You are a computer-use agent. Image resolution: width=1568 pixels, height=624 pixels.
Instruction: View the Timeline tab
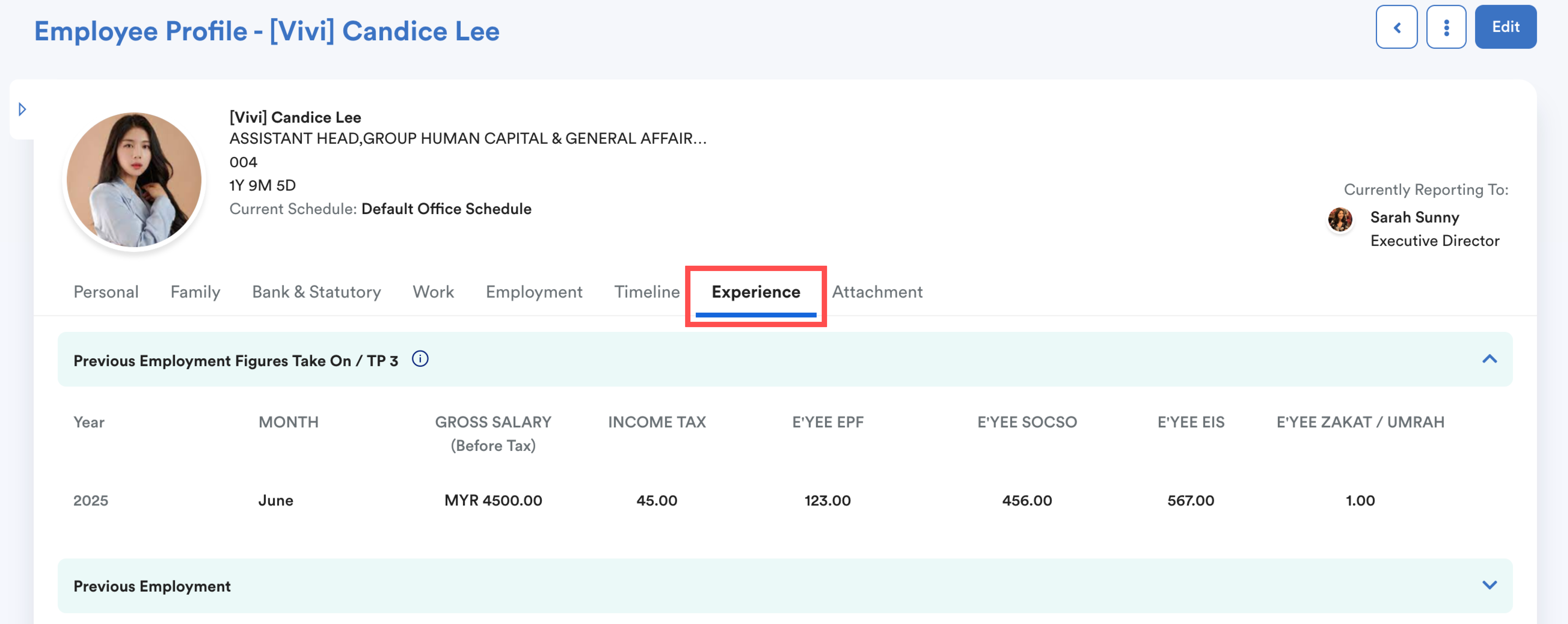[x=647, y=292]
